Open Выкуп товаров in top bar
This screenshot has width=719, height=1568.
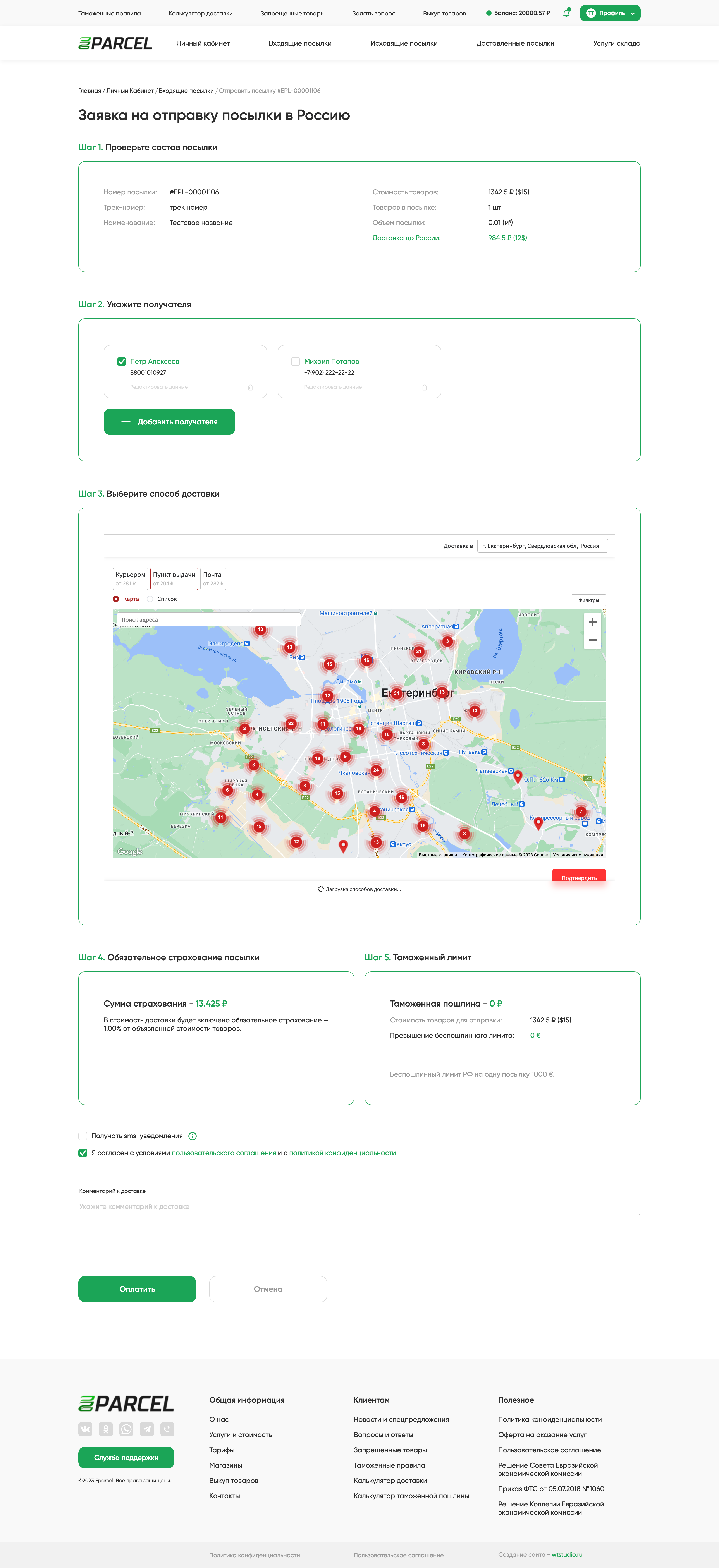(444, 13)
